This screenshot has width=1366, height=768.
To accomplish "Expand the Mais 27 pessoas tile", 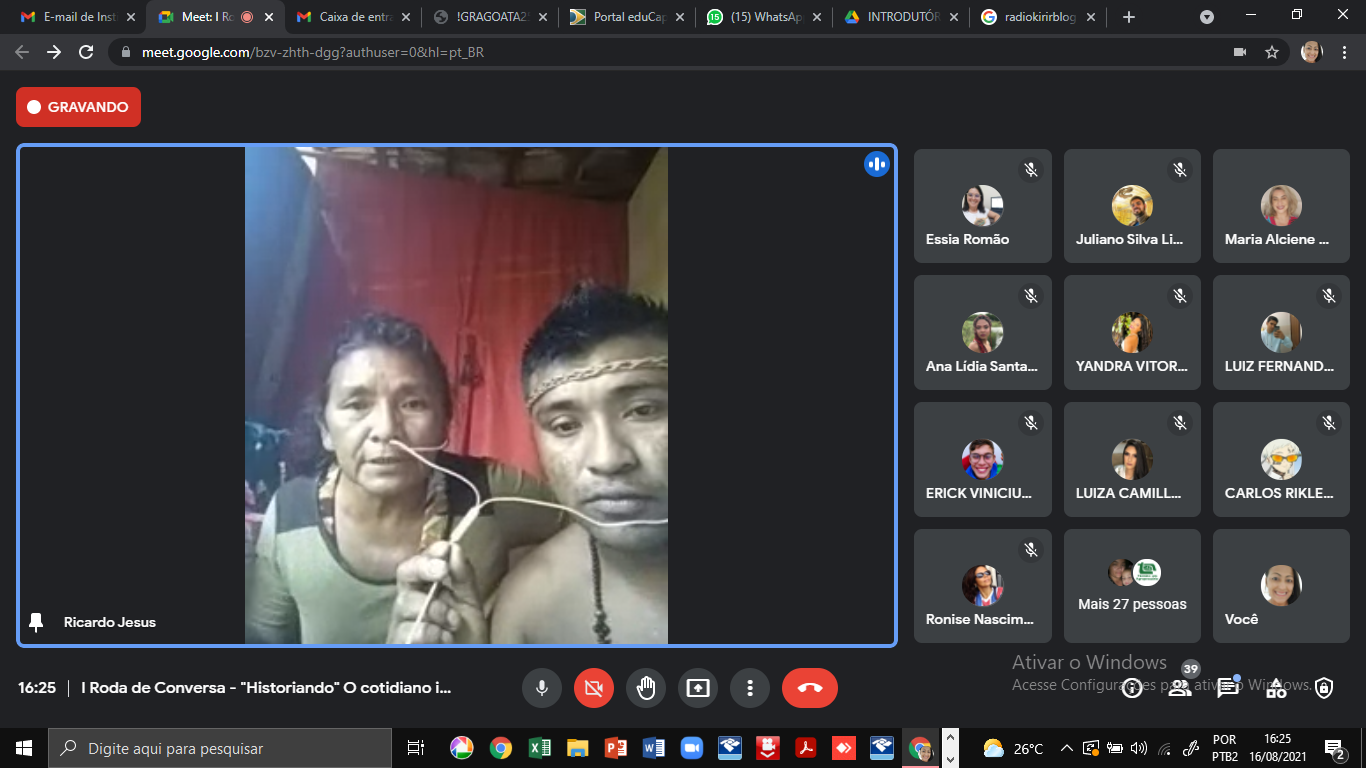I will 1132,586.
